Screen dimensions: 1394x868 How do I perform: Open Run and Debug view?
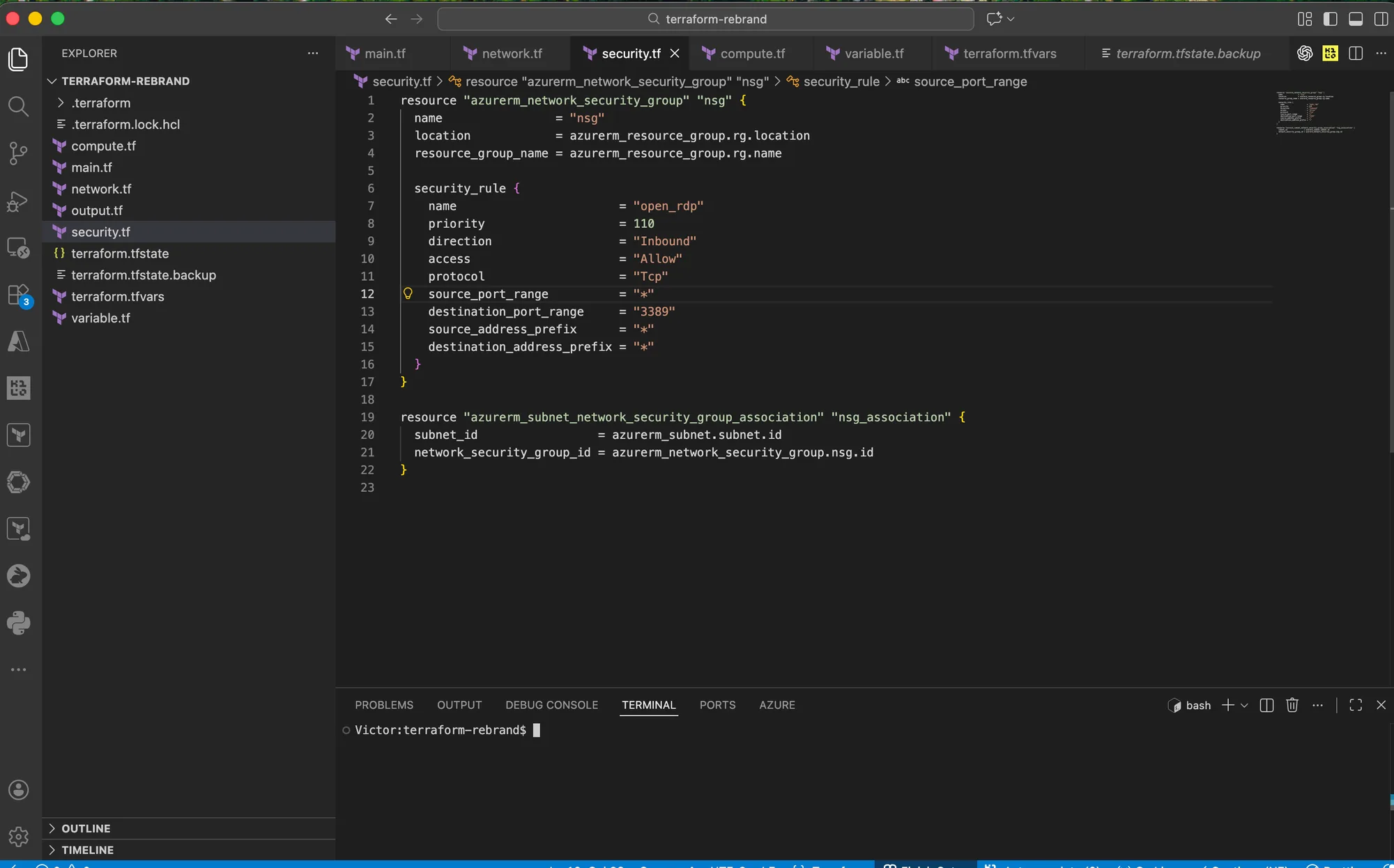pyautogui.click(x=19, y=201)
